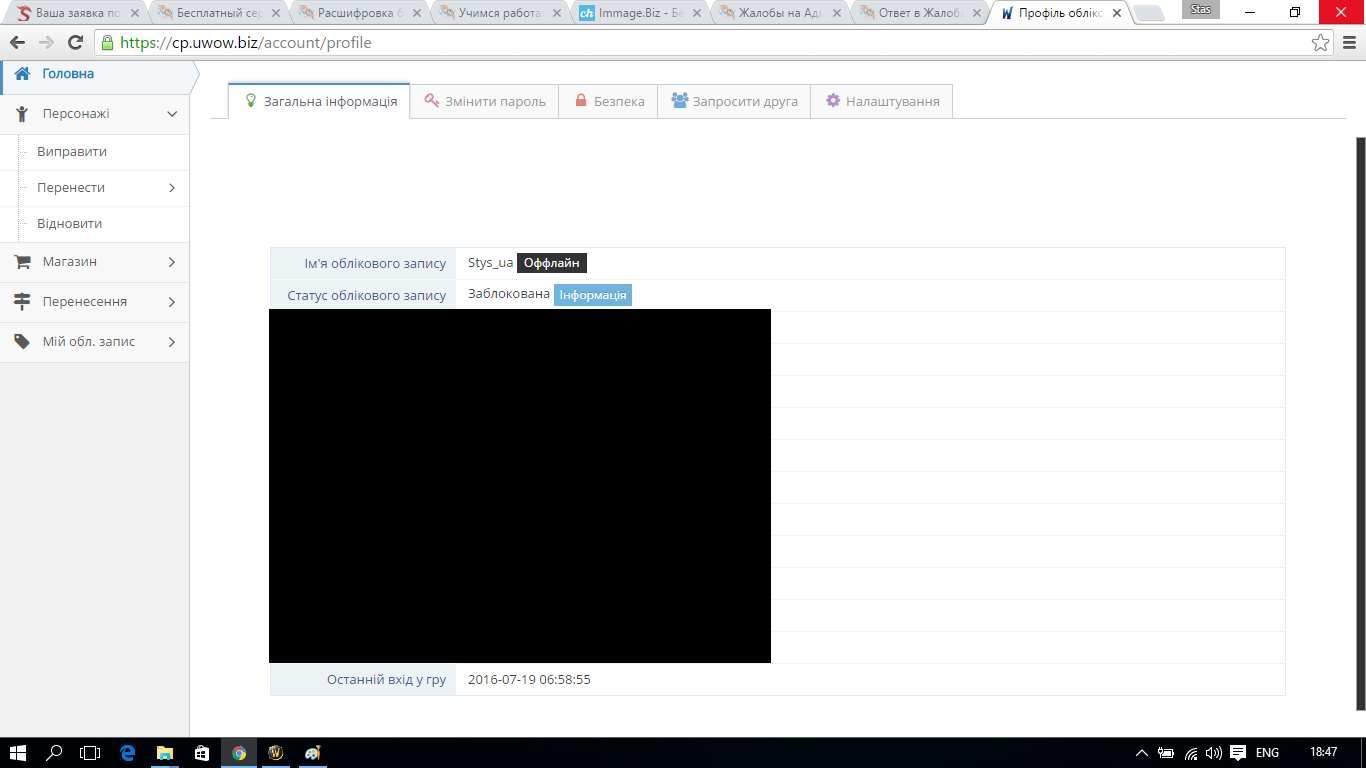Click the tag icon beside Мій обл. запис
The height and width of the screenshot is (768, 1366).
[22, 342]
